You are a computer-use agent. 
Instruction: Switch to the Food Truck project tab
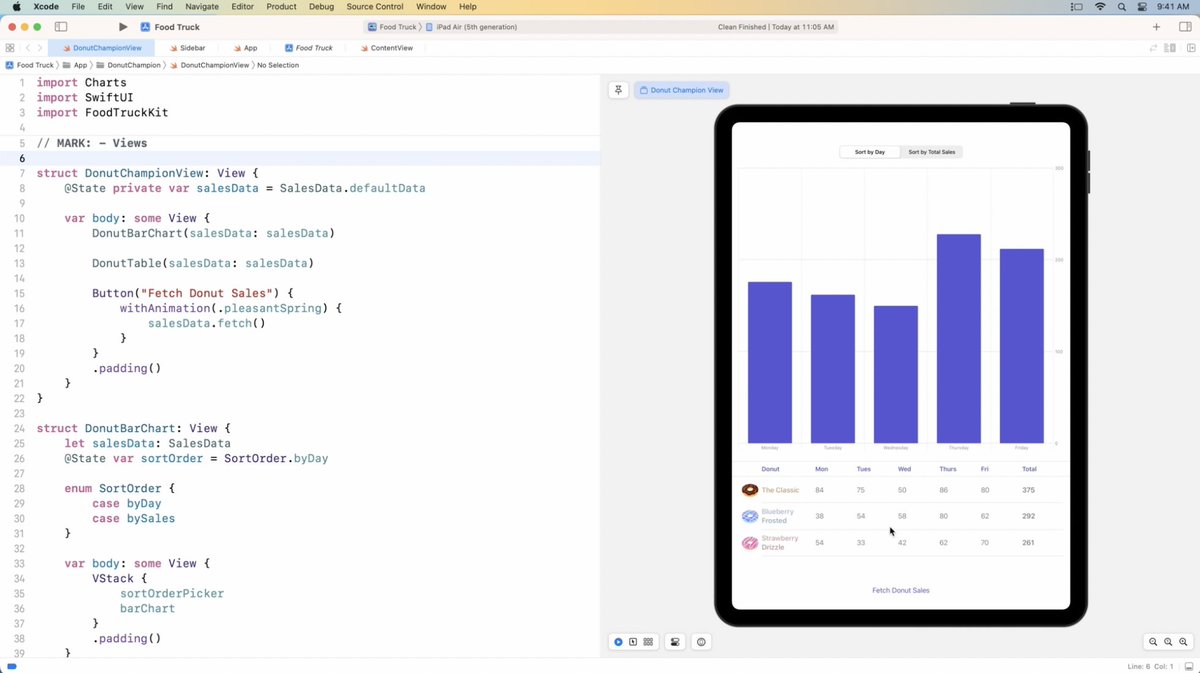[308, 48]
